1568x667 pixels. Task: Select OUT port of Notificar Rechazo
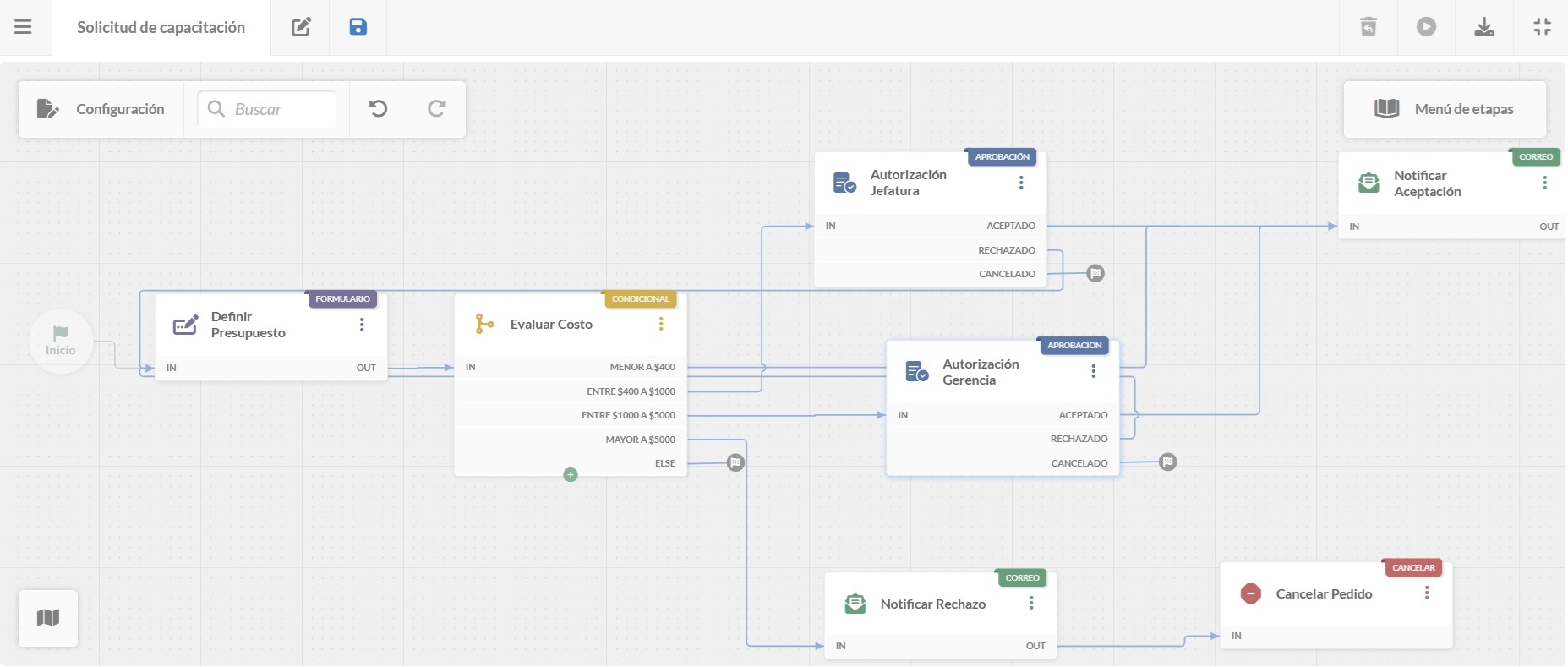pyautogui.click(x=1035, y=646)
